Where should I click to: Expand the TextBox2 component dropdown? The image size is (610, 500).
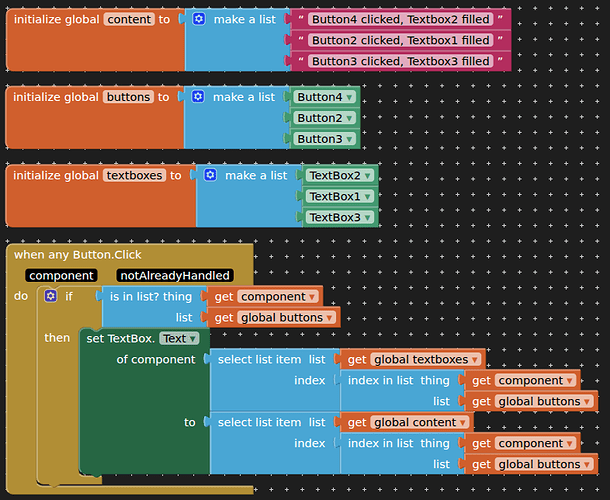pos(369,175)
